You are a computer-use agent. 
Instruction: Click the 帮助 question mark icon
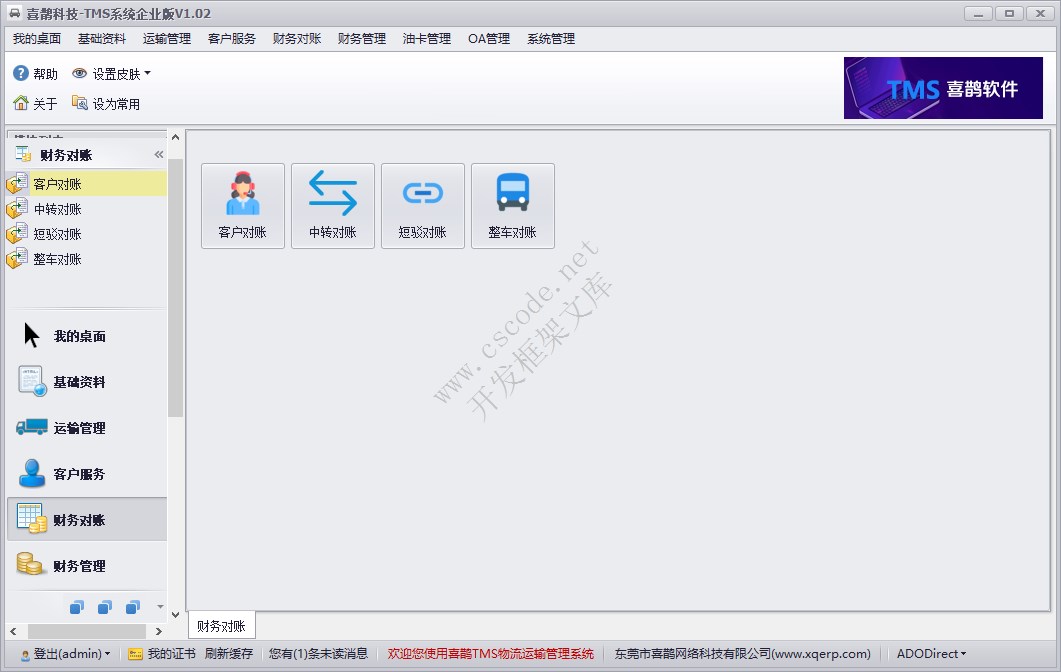coord(21,73)
